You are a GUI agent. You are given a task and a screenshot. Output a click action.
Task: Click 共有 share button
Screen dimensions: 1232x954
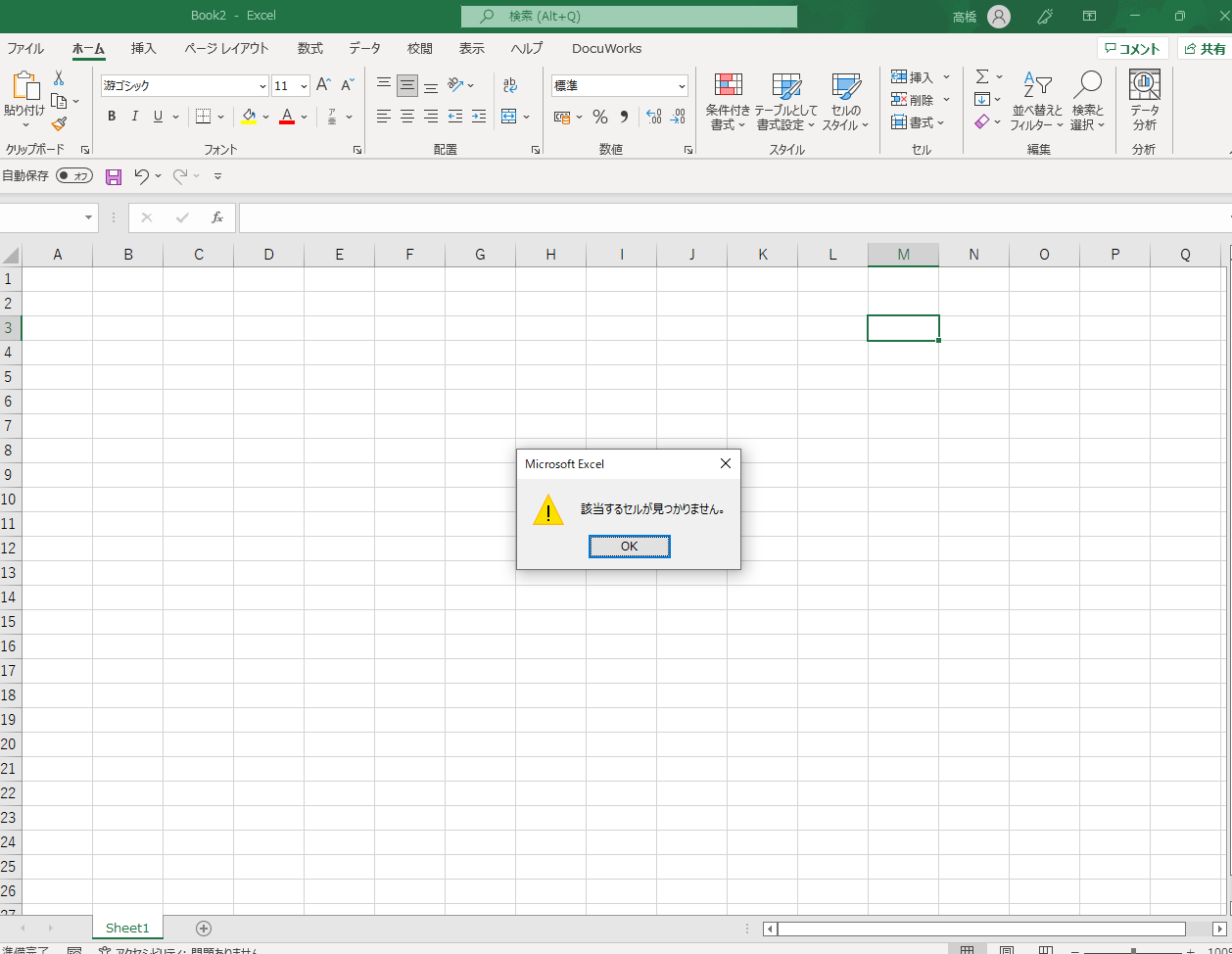1205,49
